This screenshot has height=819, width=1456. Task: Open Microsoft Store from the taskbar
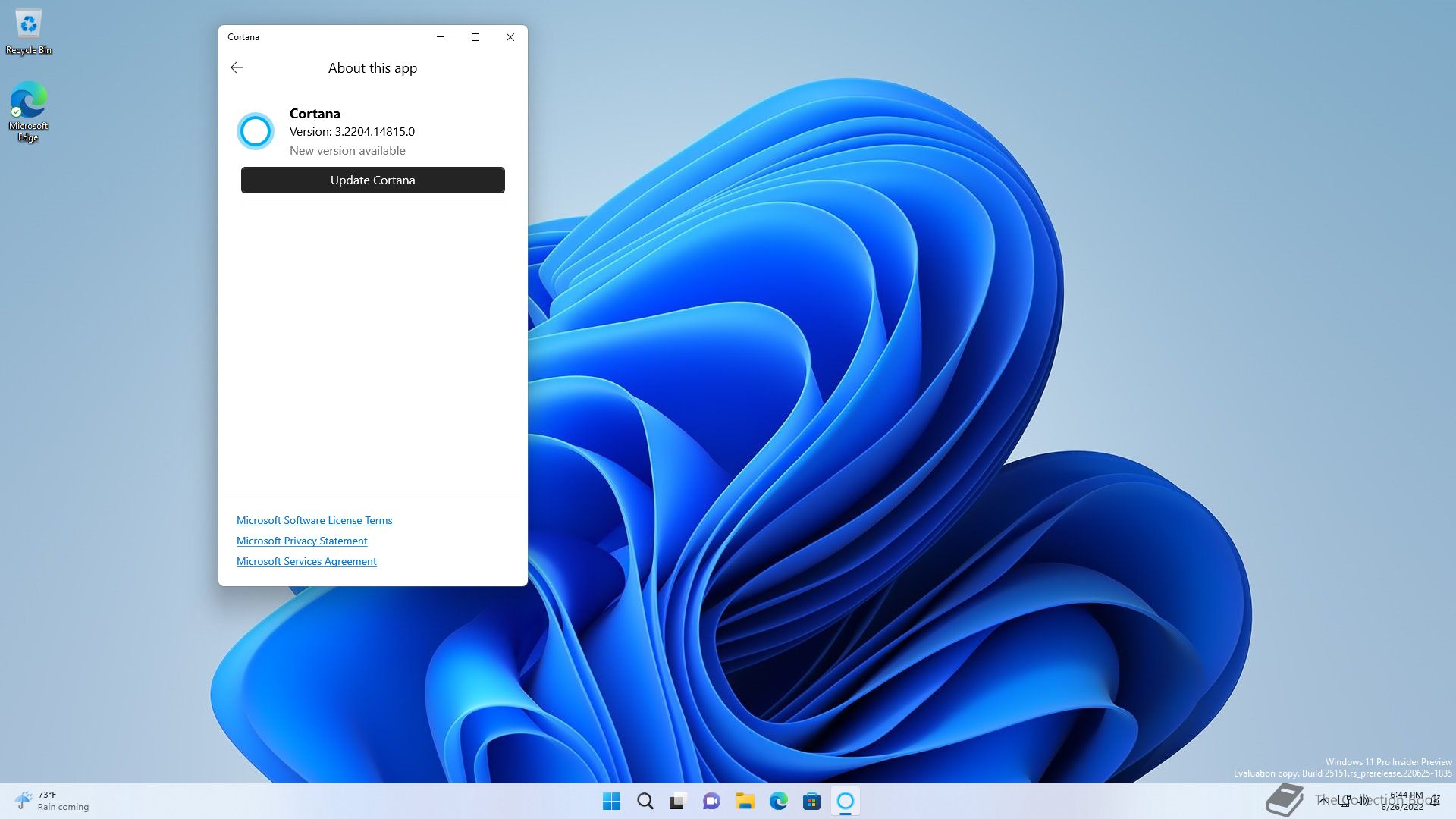tap(811, 801)
